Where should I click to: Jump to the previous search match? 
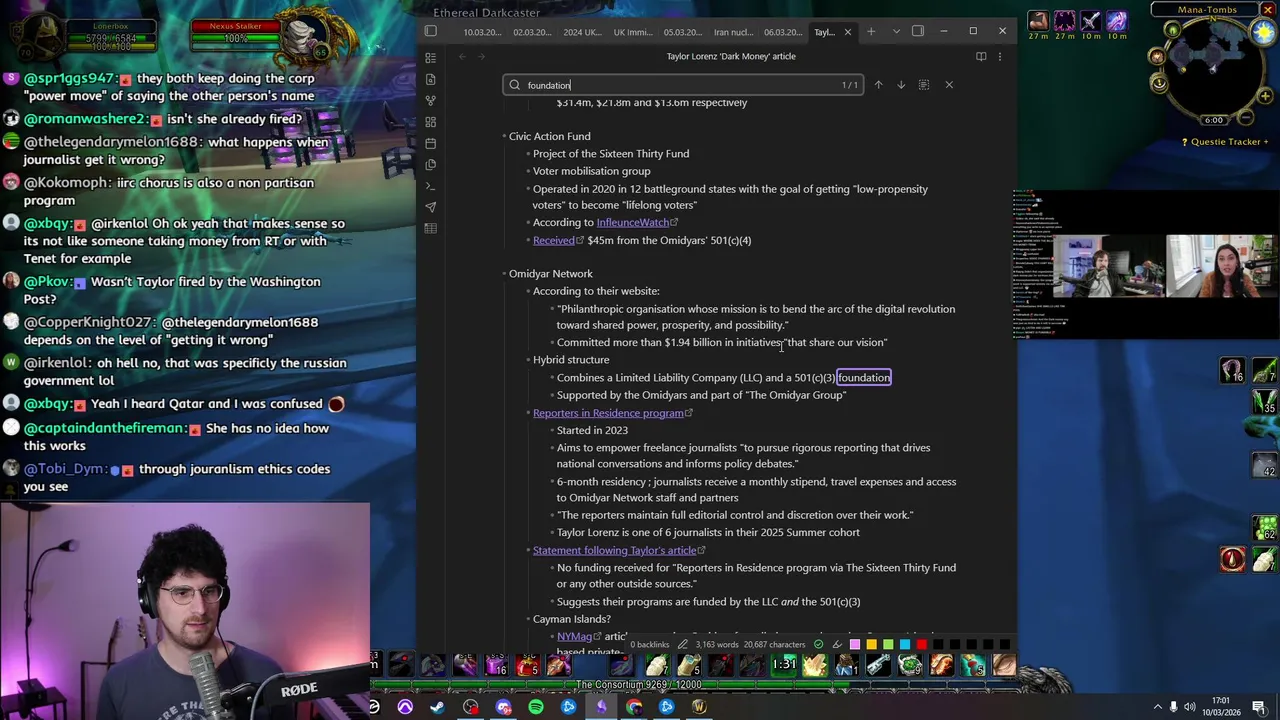[878, 85]
